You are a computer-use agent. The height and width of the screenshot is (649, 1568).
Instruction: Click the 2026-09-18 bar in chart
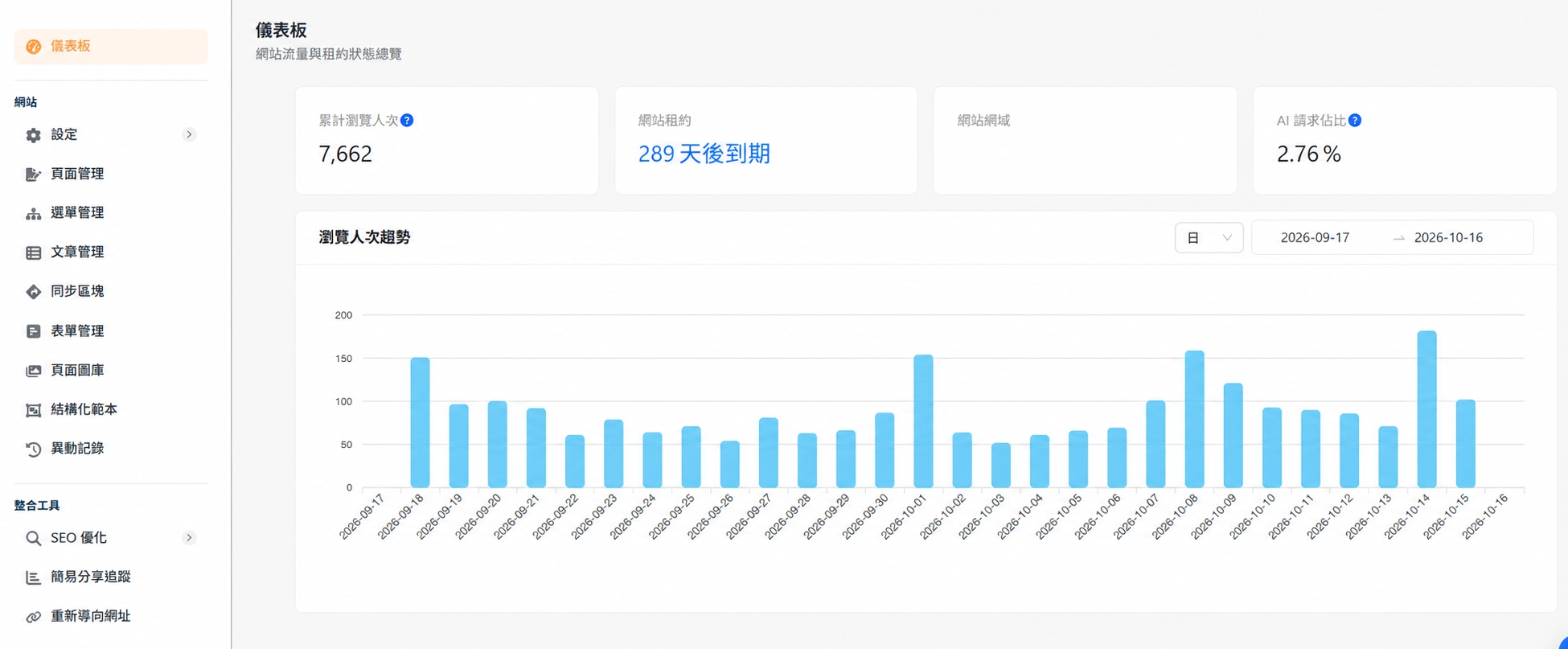(420, 423)
